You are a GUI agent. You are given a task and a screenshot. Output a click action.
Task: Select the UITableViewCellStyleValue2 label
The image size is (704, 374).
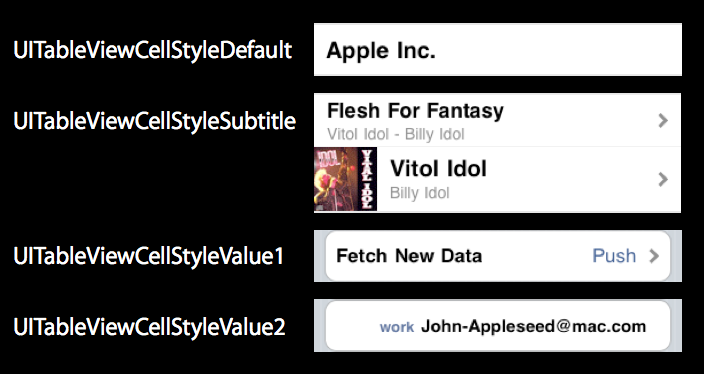(x=149, y=327)
